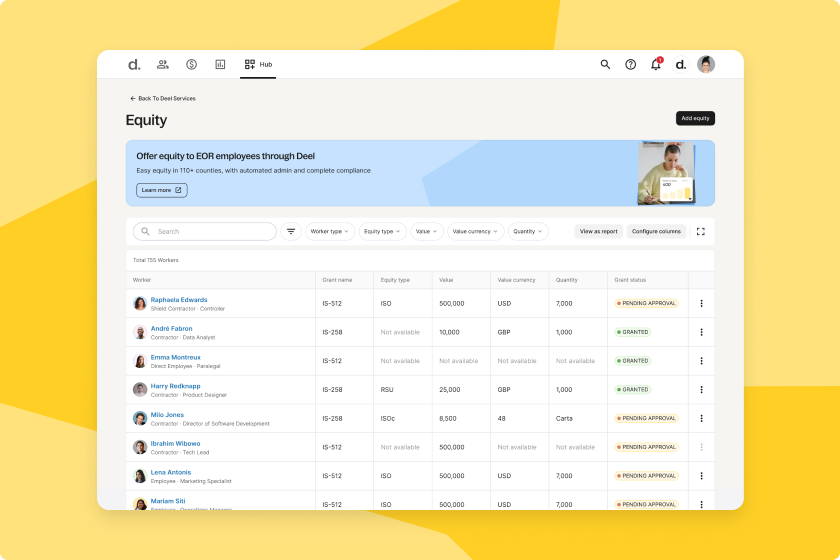Click the Add equity button

(695, 118)
